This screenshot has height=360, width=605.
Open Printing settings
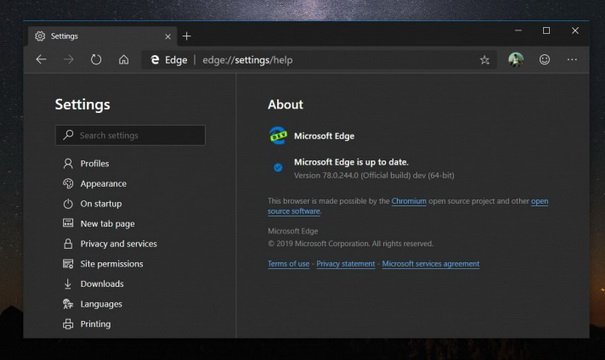click(x=96, y=324)
